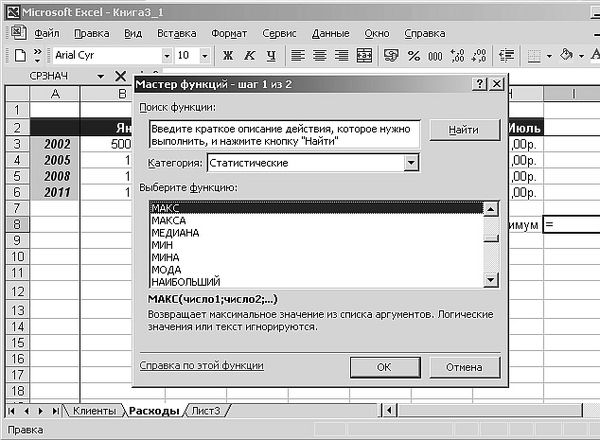The width and height of the screenshot is (600, 440).
Task: Cancel formula entry with the X icon
Action: (122, 76)
